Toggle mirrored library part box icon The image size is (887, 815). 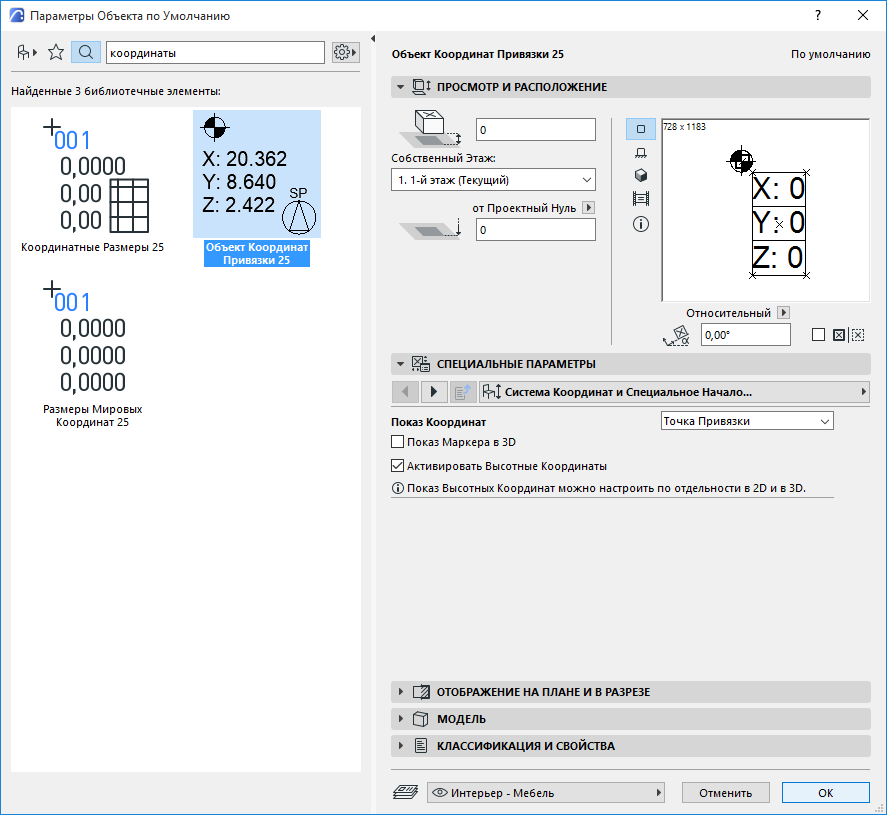839,335
